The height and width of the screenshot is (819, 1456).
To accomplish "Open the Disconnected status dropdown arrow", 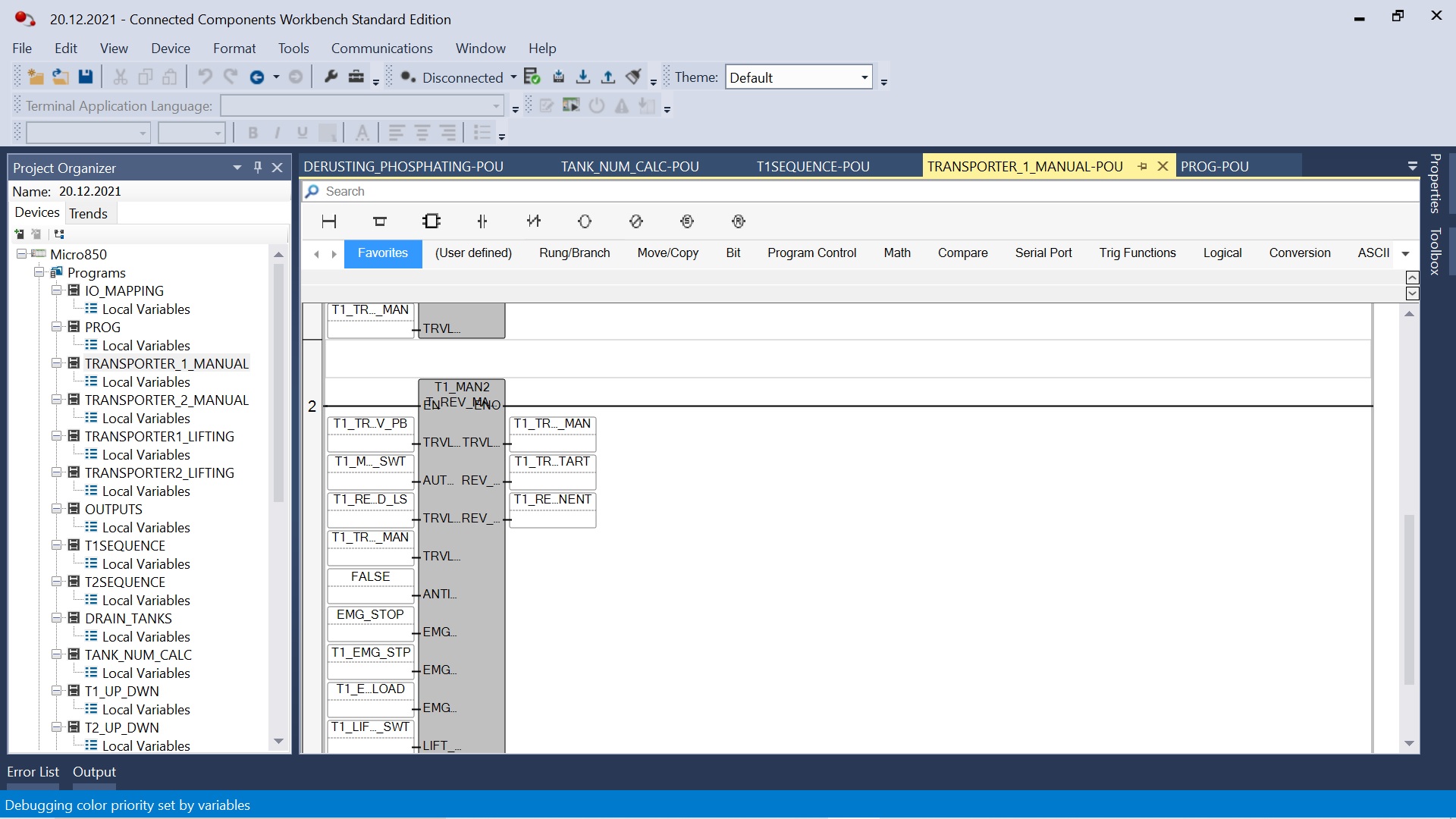I will pyautogui.click(x=513, y=77).
